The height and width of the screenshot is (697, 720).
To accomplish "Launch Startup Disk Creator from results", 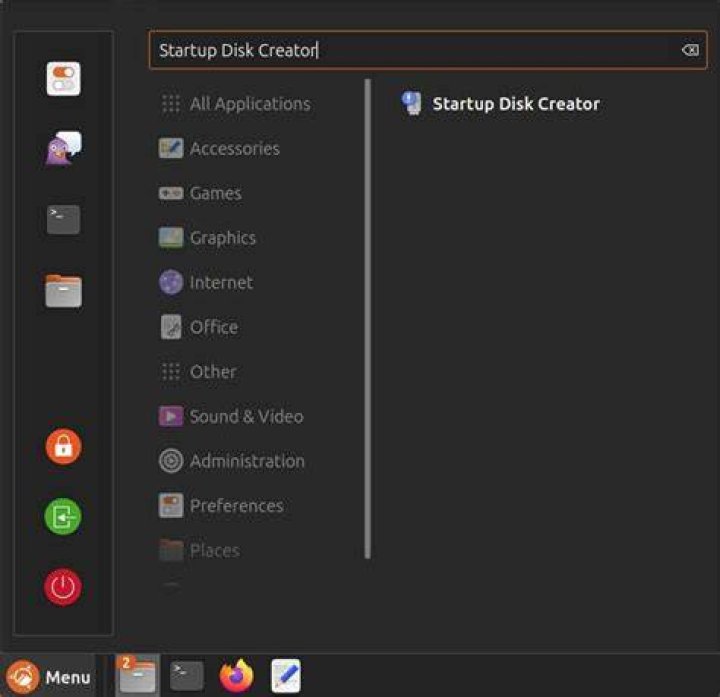I will (501, 104).
